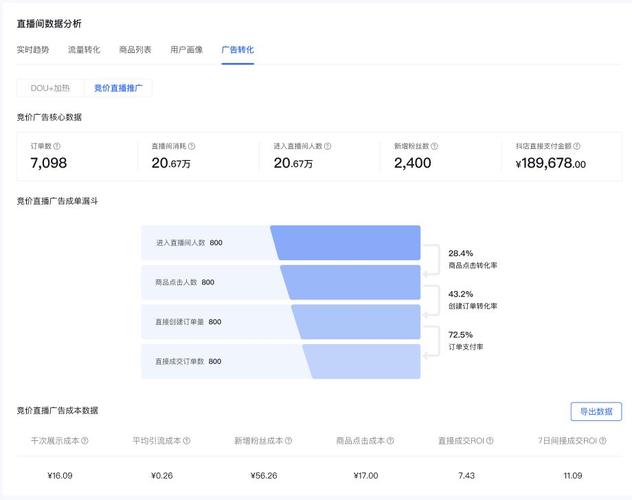Click the 2,400 new fans value

[x=413, y=163]
